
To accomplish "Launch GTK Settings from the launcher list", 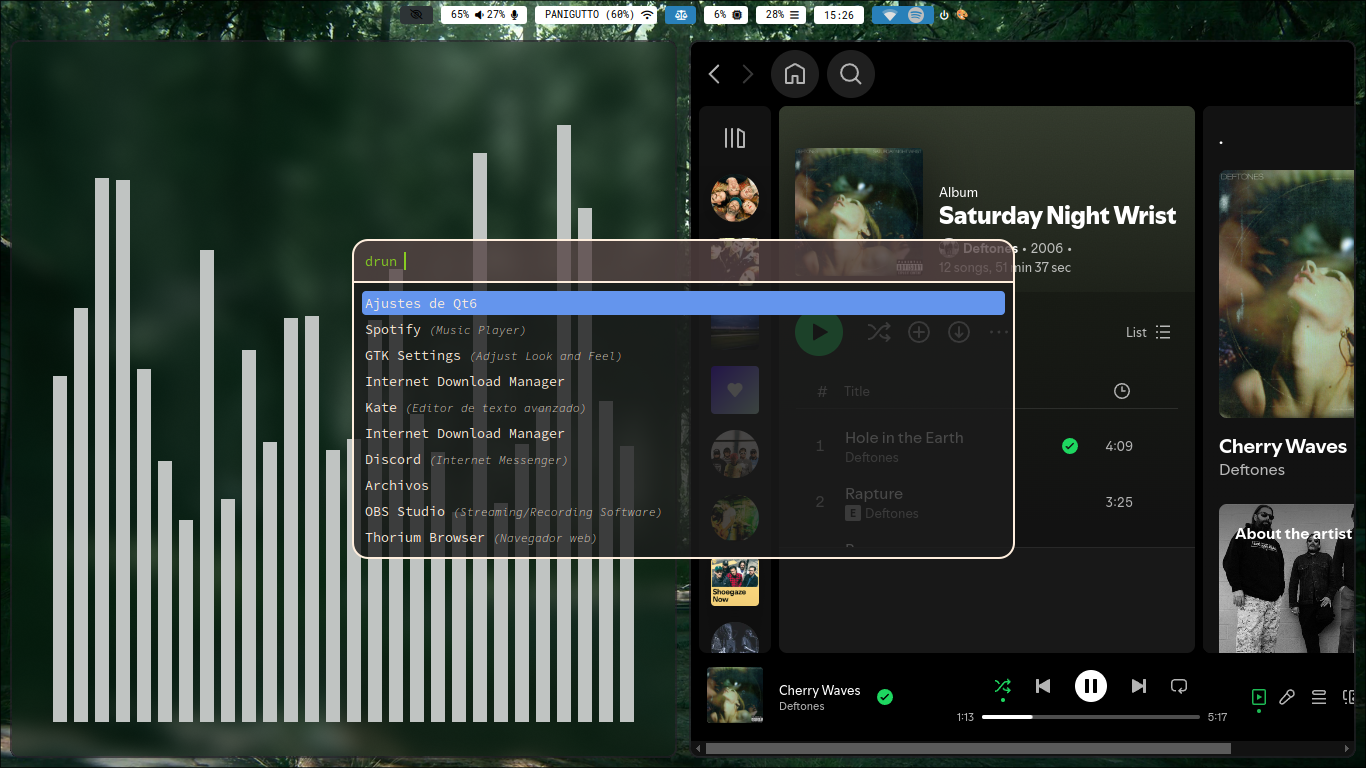I will [x=683, y=356].
